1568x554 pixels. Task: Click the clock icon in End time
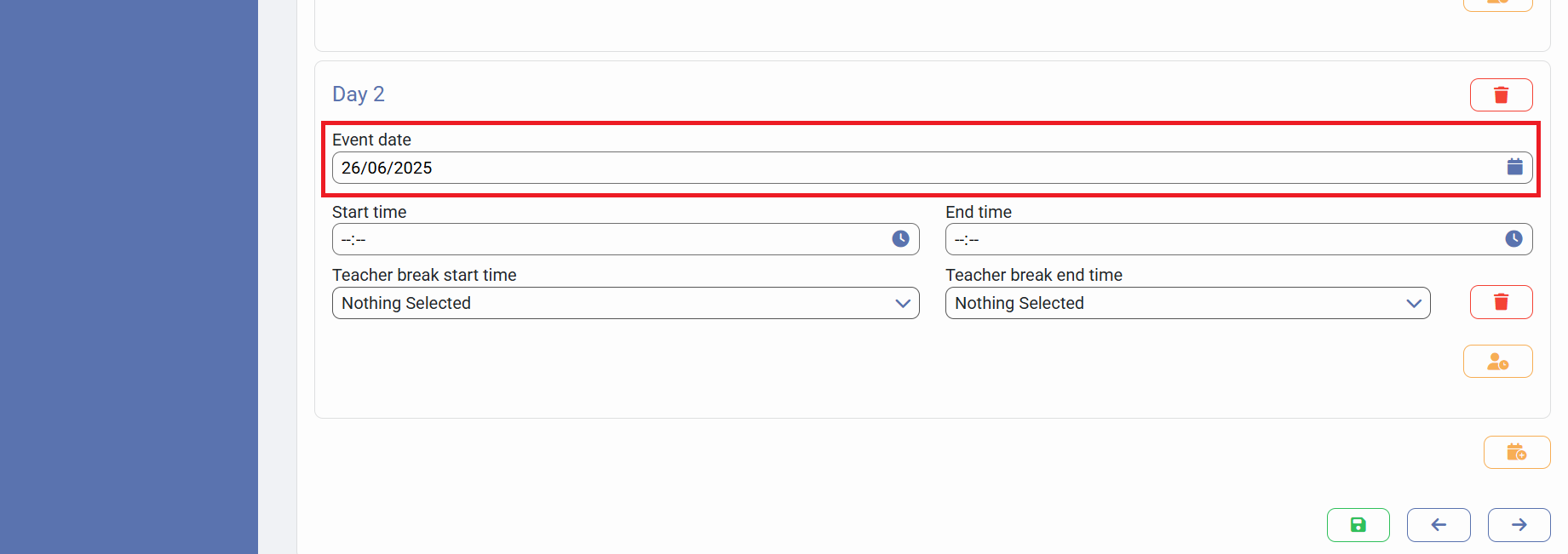coord(1513,239)
